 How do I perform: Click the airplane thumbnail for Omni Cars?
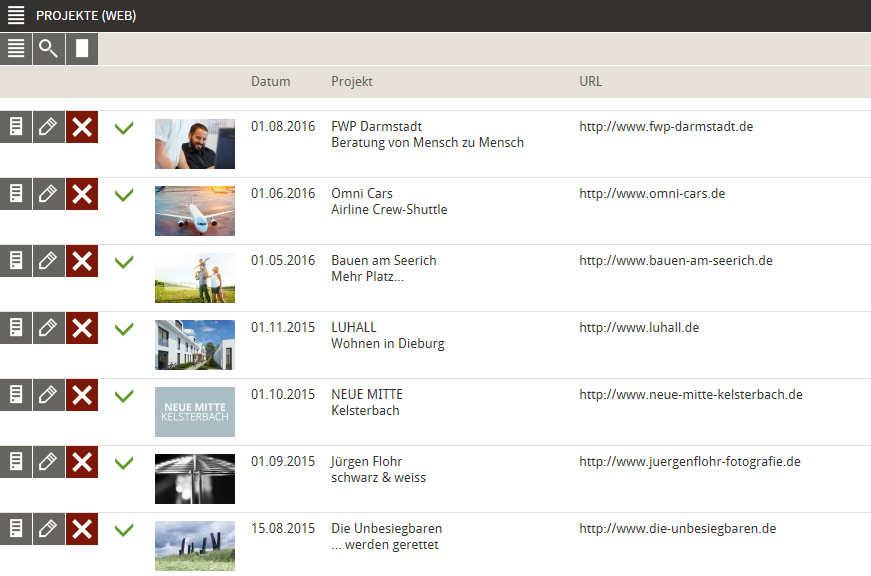195,211
